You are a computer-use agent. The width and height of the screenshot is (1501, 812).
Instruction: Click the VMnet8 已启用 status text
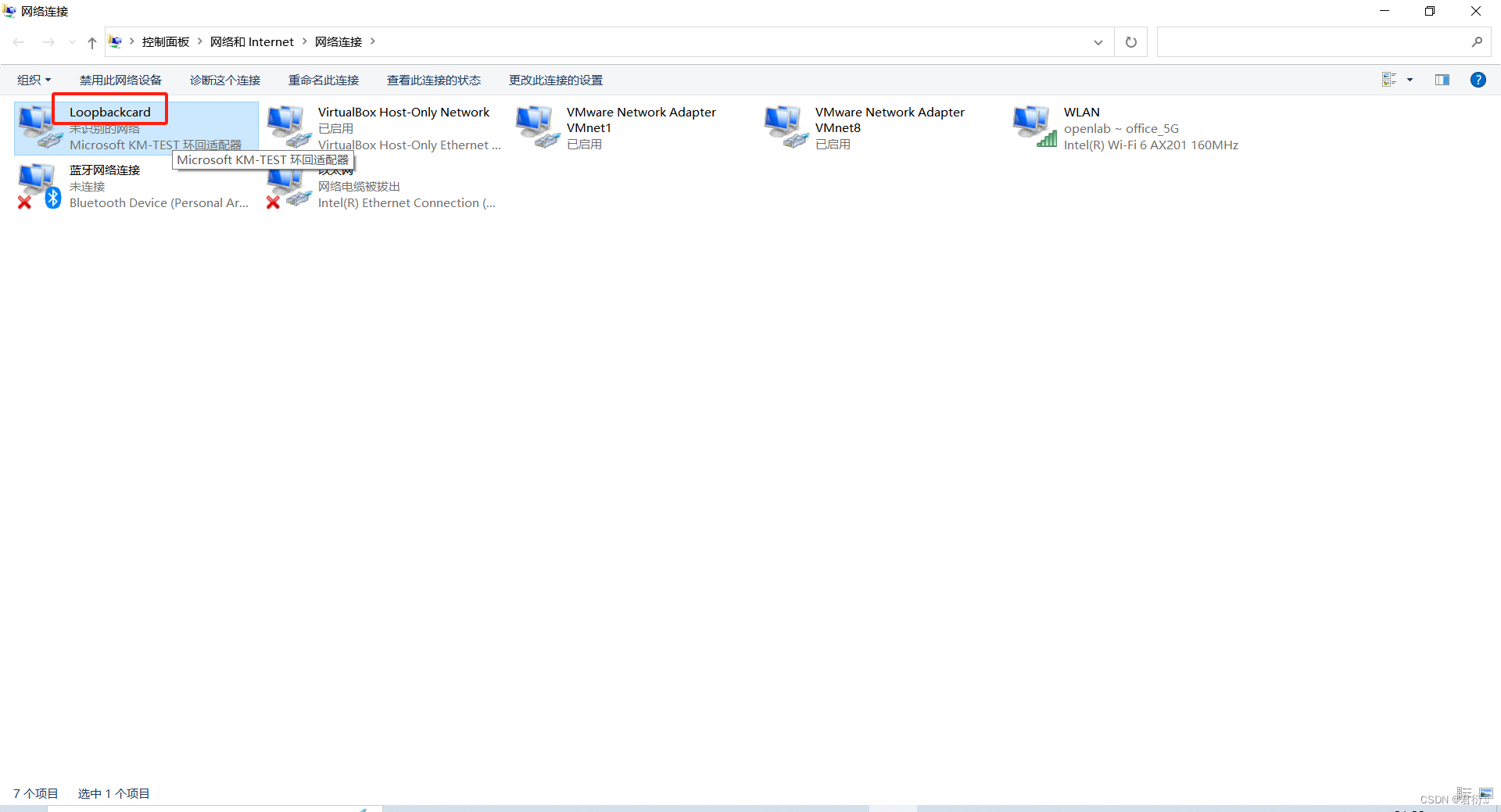point(833,145)
